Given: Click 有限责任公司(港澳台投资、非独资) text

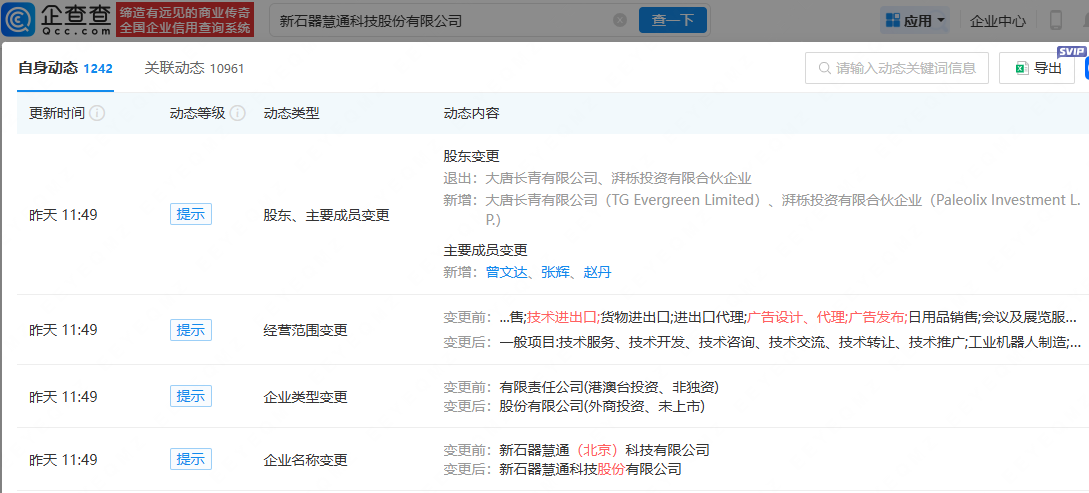Looking at the screenshot, I should pyautogui.click(x=609, y=387).
